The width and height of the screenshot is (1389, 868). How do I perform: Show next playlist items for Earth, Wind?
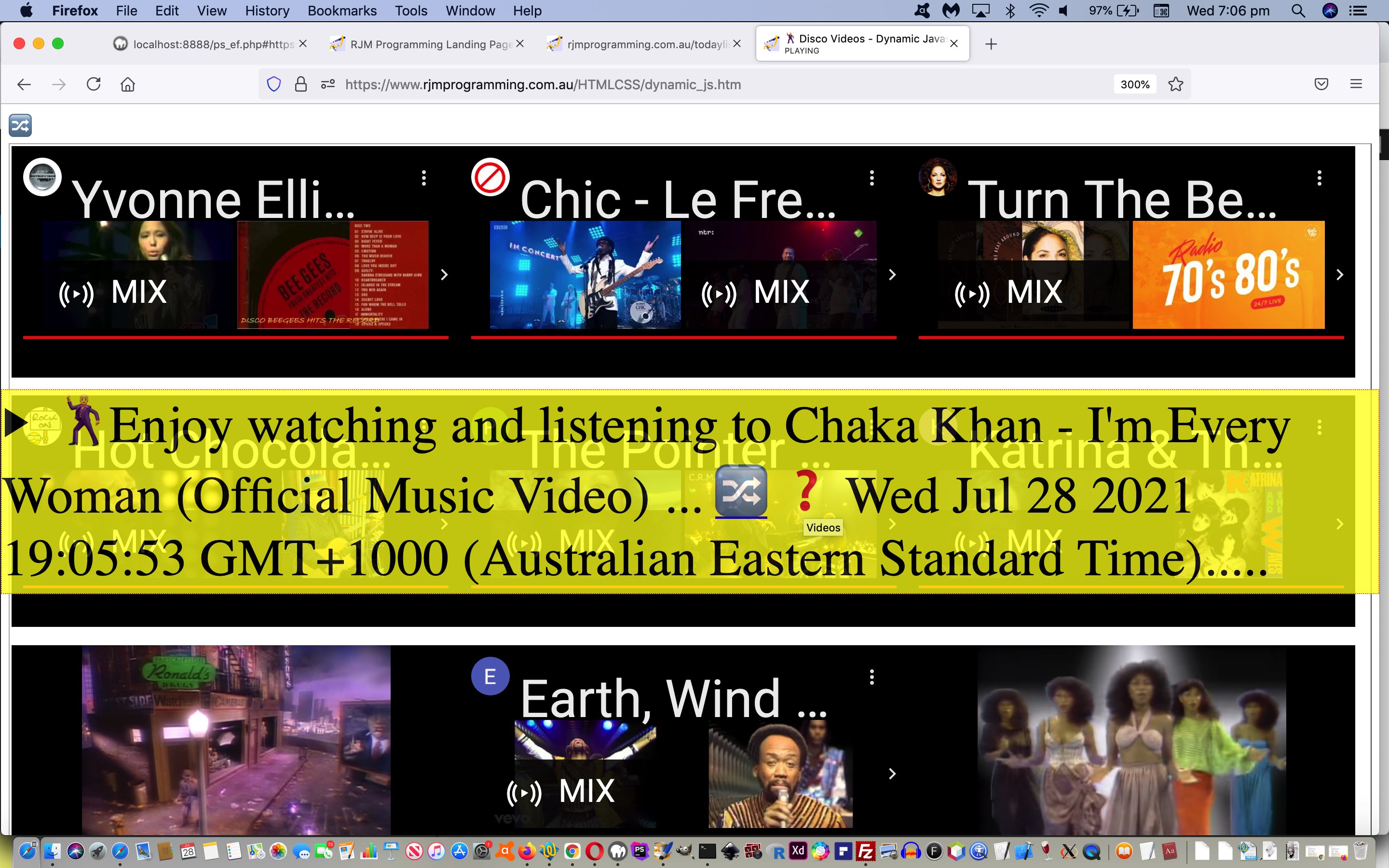click(892, 774)
